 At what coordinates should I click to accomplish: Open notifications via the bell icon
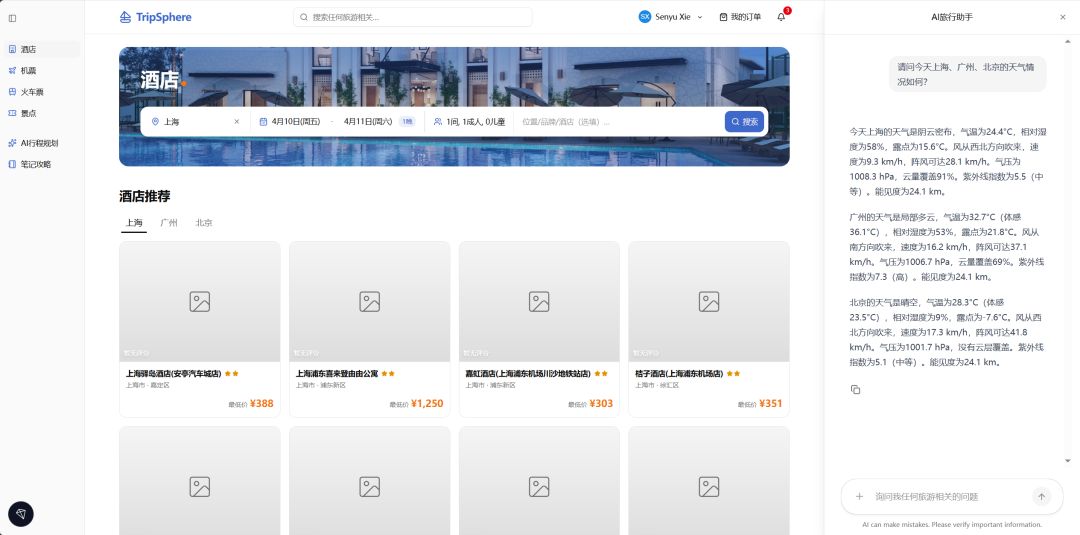(781, 17)
